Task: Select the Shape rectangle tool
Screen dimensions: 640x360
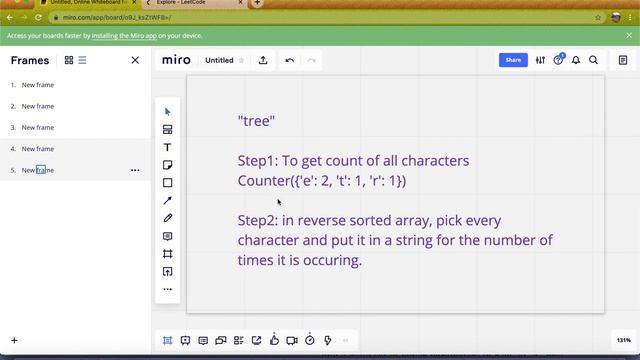Action: point(167,182)
